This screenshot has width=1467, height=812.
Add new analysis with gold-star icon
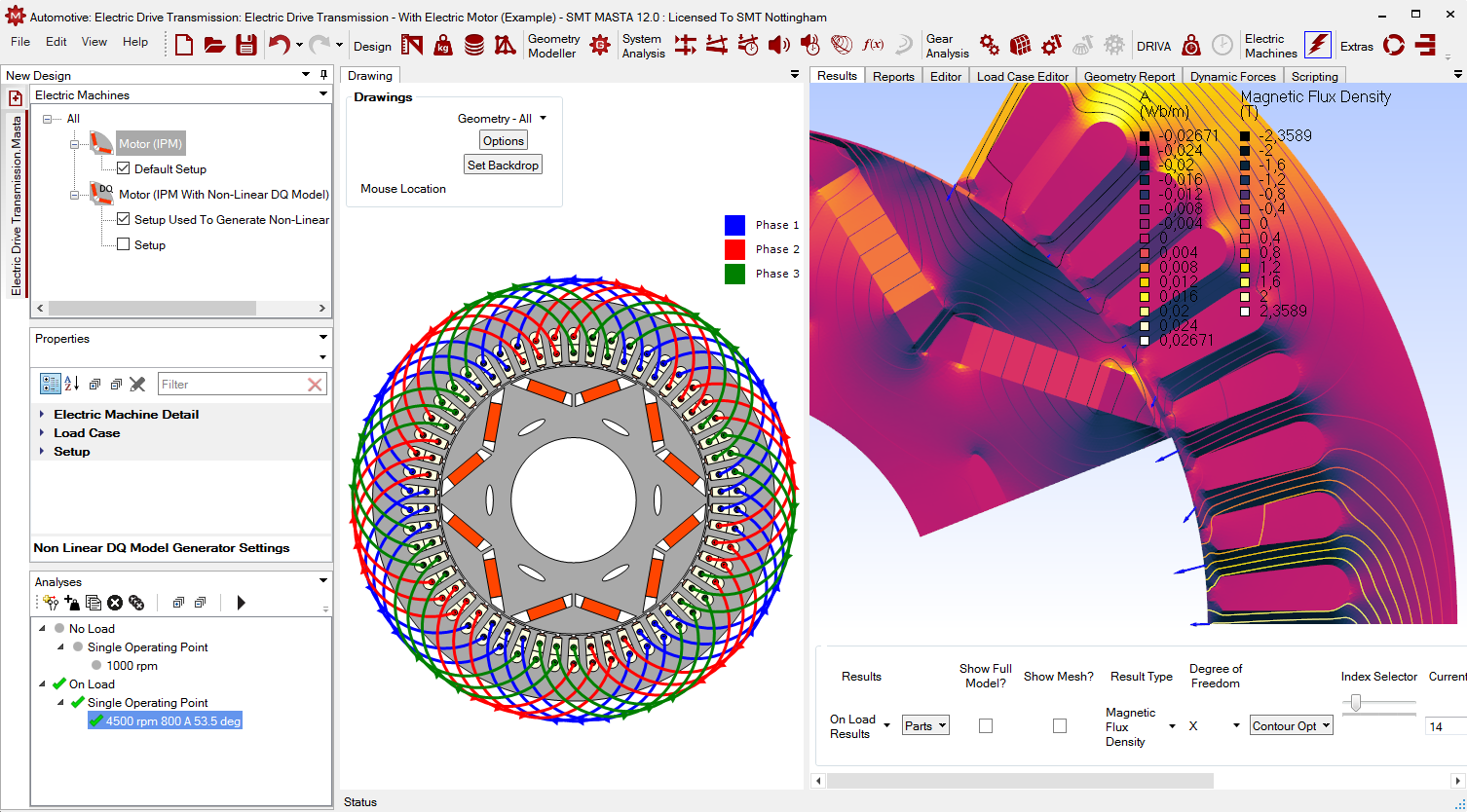[51, 603]
